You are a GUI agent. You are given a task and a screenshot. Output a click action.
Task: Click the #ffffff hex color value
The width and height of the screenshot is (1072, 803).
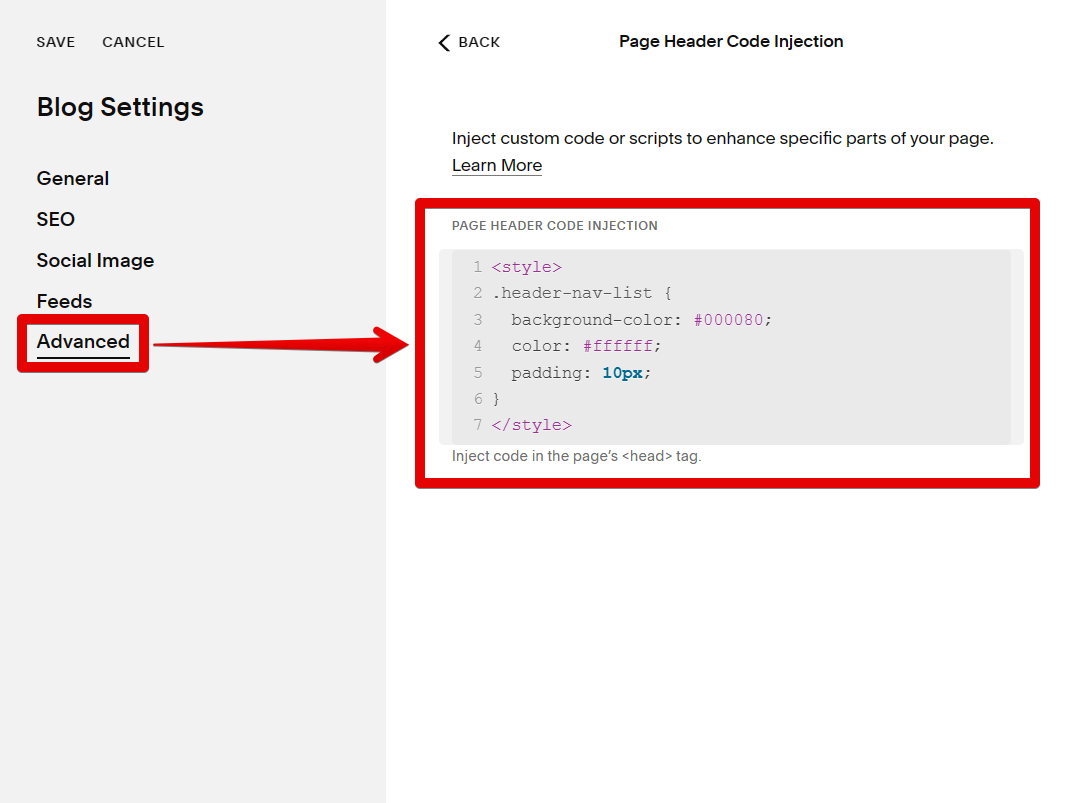pos(620,346)
